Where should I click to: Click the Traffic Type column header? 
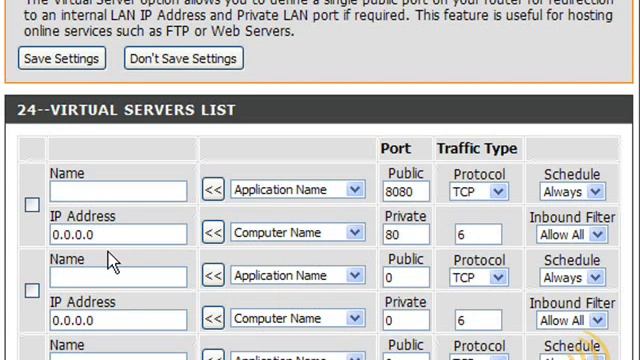(477, 149)
